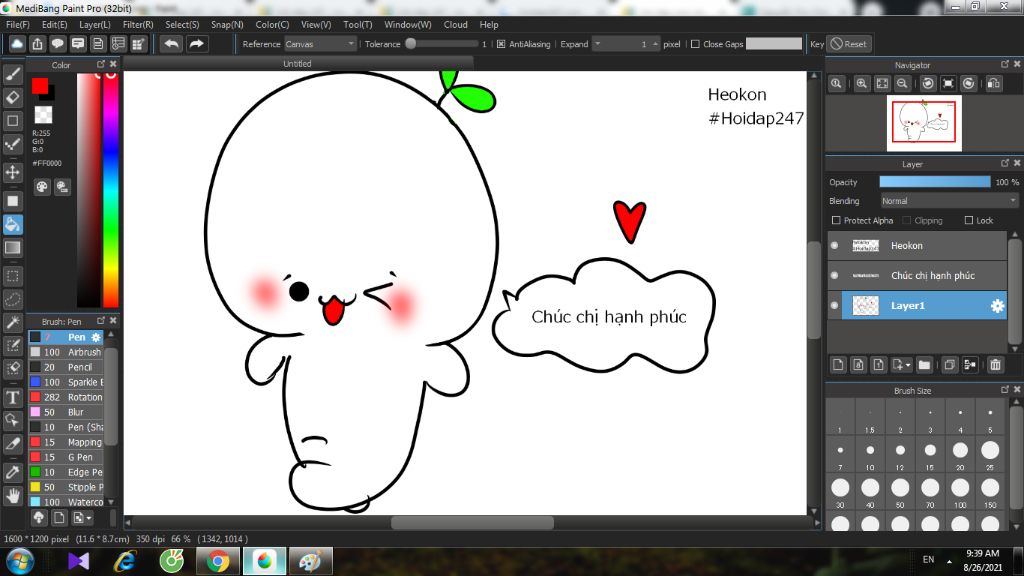This screenshot has height=576, width=1024.
Task: Click the layer Opacity slider
Action: click(935, 182)
